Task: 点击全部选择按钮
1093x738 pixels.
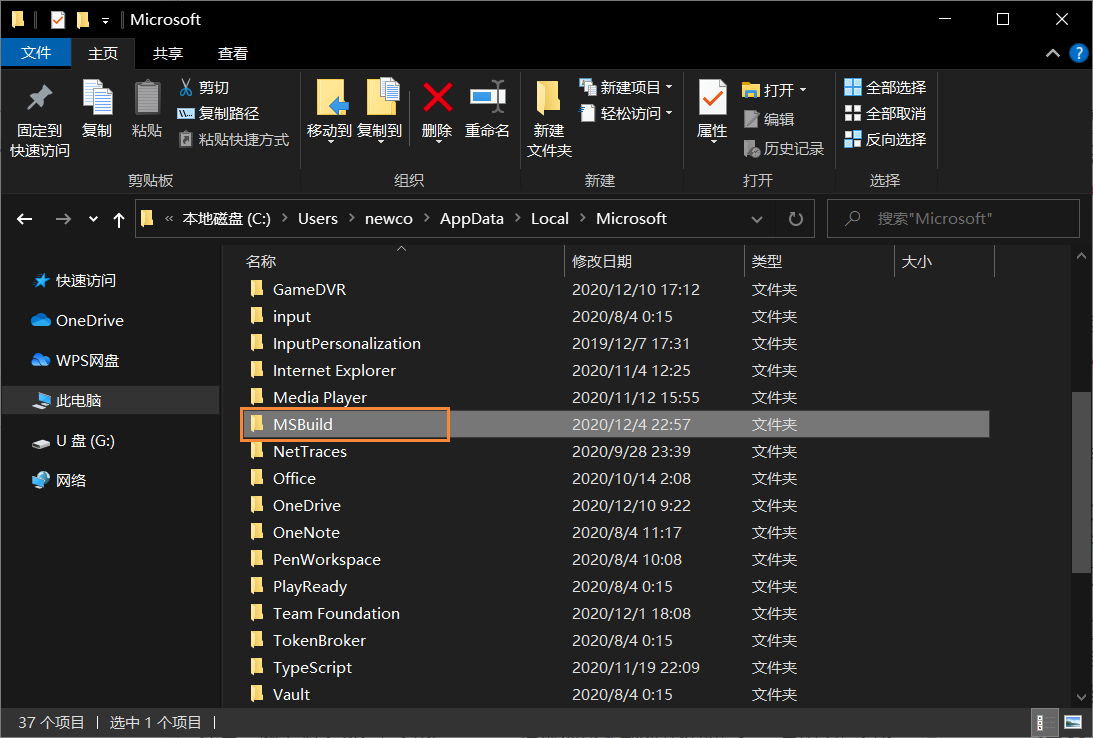Action: [884, 87]
